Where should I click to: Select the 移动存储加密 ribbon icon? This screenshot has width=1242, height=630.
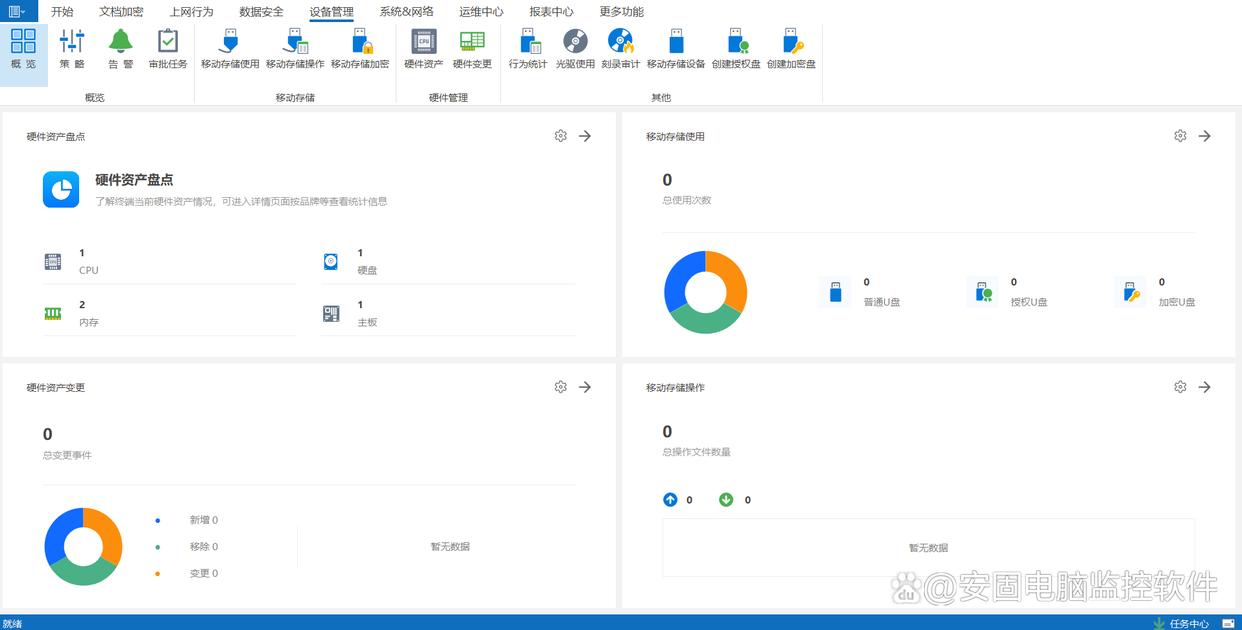(360, 47)
